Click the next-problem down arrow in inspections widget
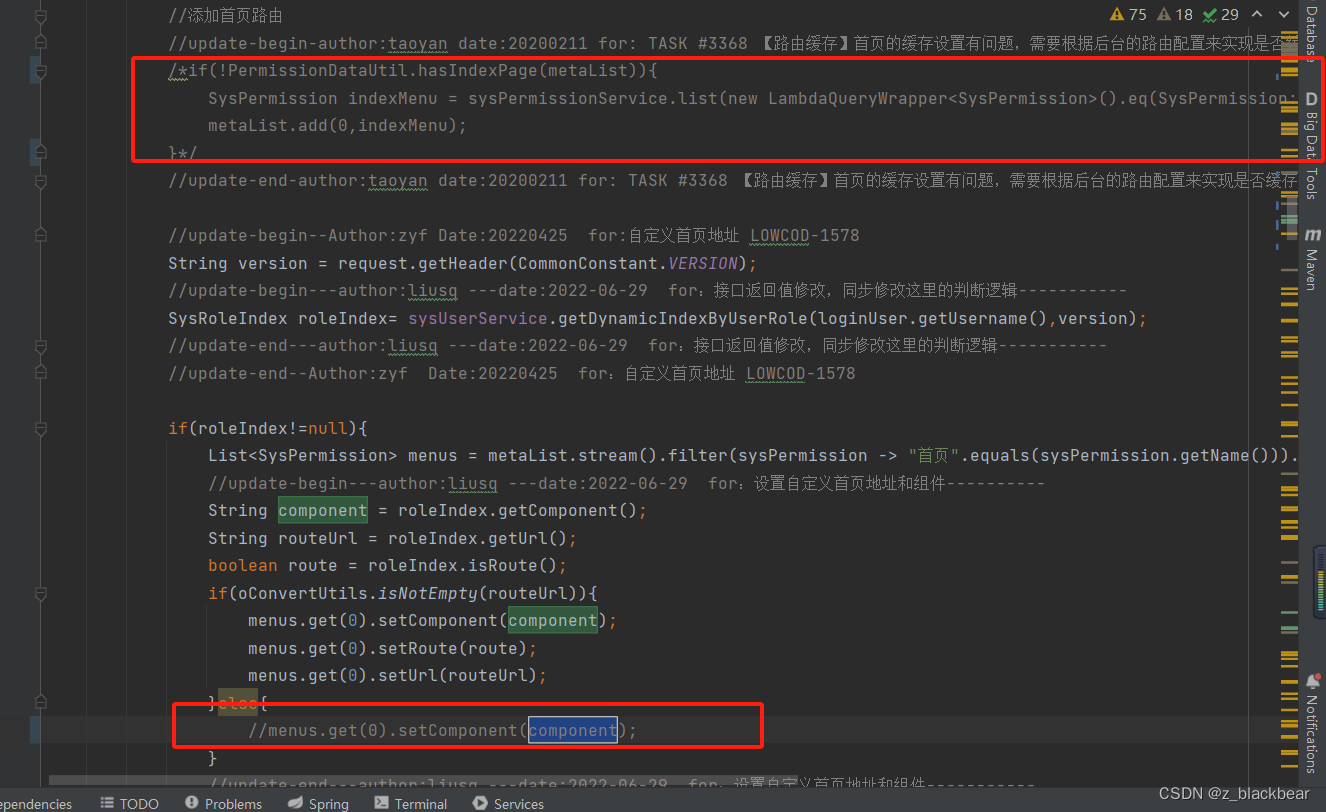Viewport: 1326px width, 812px height. [1282, 15]
